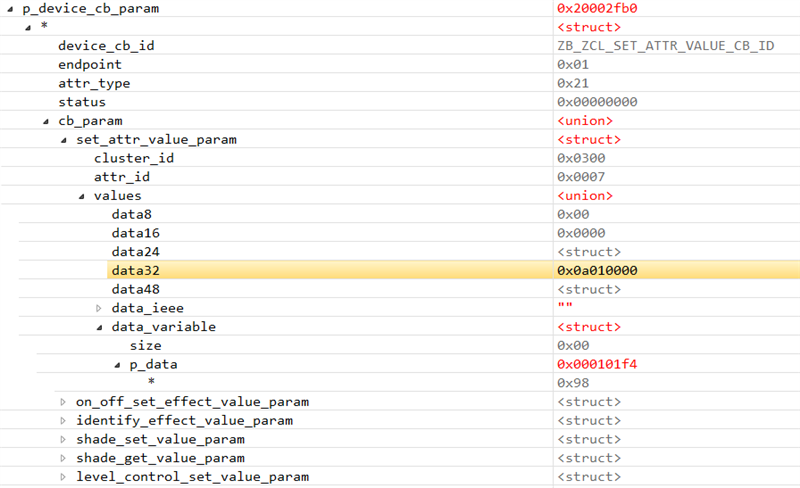Click status value 0x00000000

[x=597, y=102]
